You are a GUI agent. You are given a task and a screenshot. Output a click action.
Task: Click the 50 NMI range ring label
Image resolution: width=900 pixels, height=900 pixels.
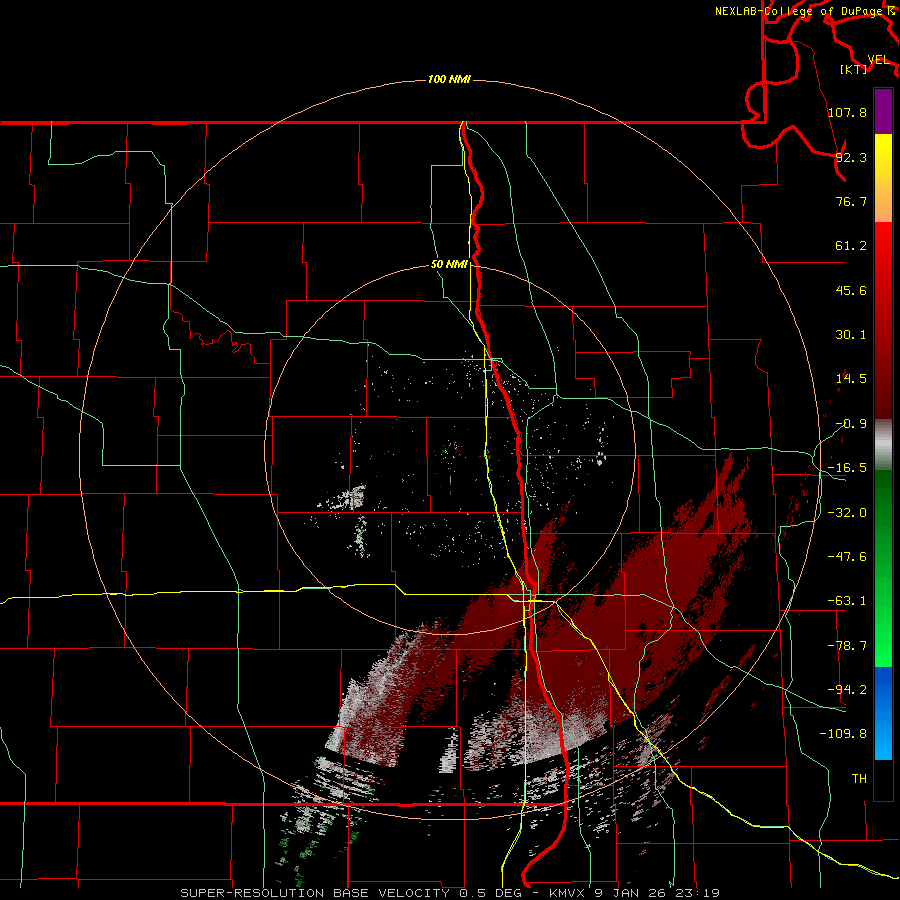(449, 264)
